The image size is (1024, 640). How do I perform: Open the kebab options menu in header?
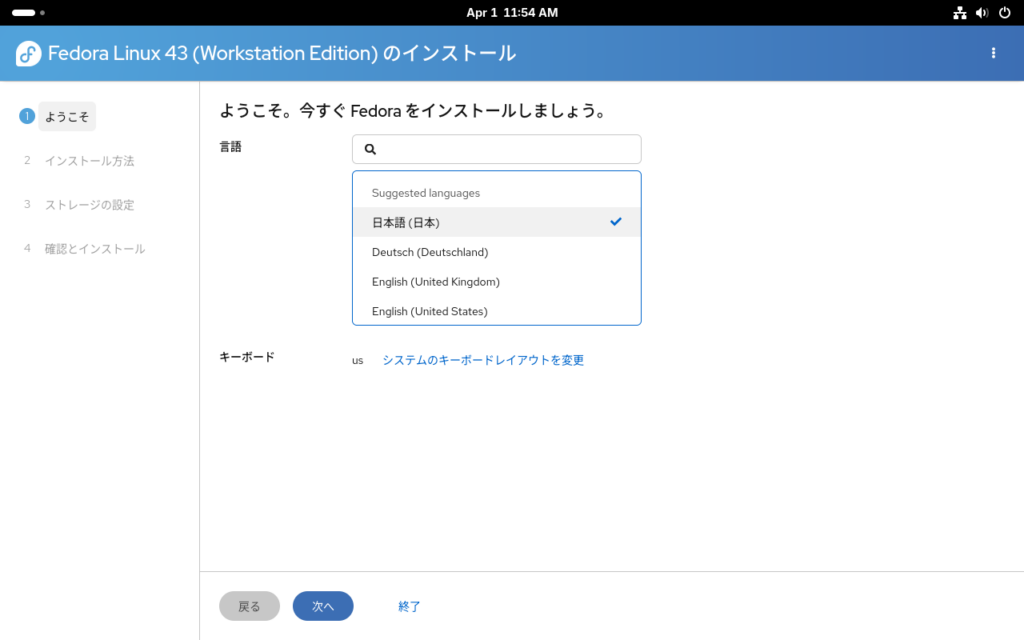[x=993, y=53]
